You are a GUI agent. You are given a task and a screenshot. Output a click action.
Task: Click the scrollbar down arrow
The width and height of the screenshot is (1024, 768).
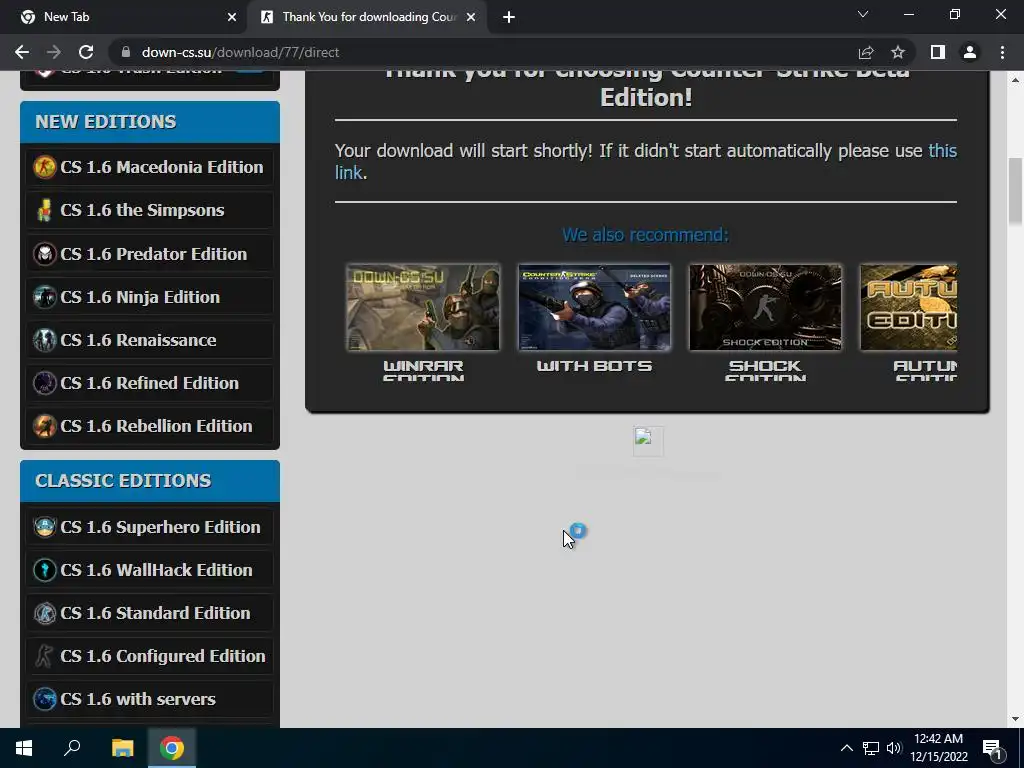[x=1015, y=719]
